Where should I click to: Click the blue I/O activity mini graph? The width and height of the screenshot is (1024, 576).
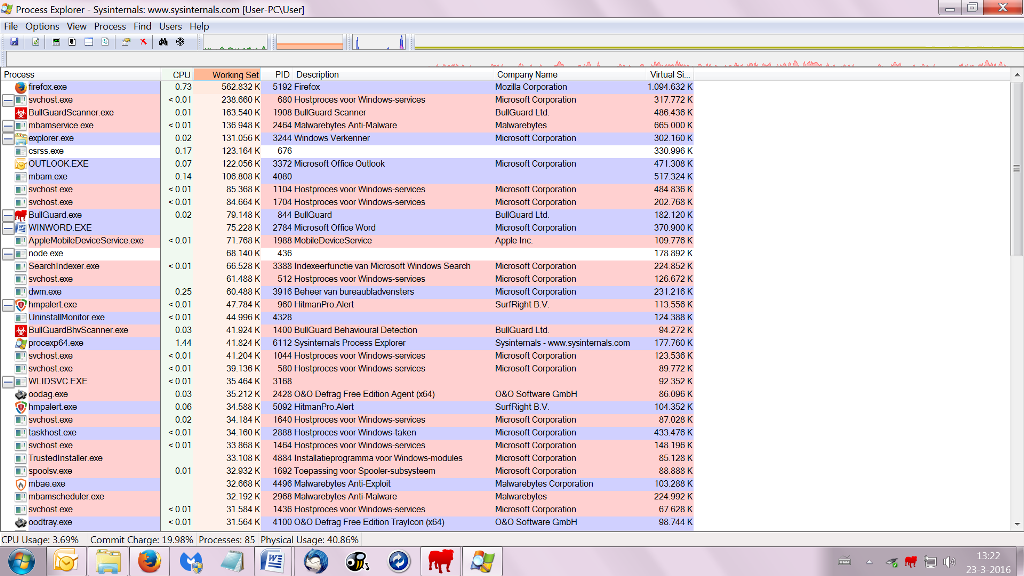pyautogui.click(x=379, y=42)
